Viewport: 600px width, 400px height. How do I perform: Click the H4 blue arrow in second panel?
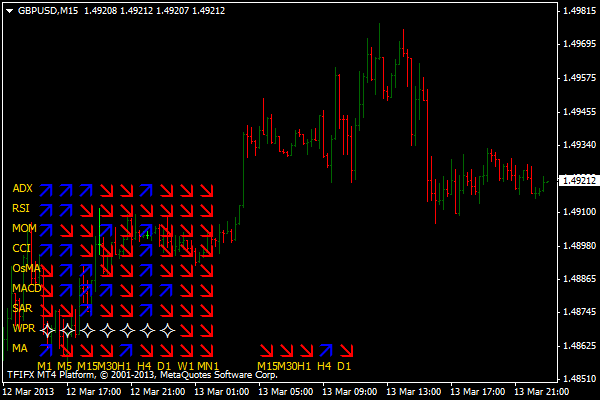point(326,350)
